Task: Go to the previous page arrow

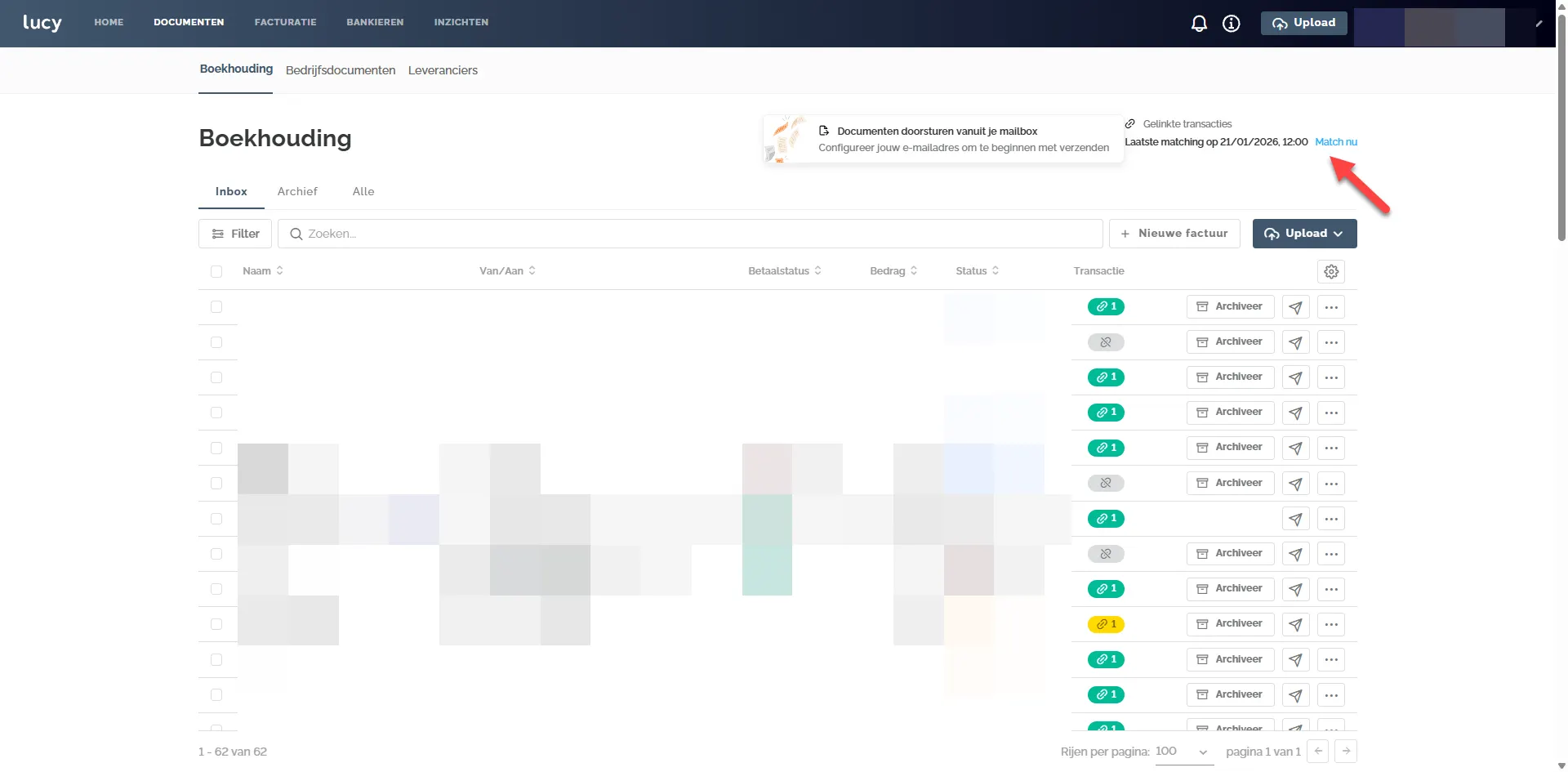Action: [1318, 751]
